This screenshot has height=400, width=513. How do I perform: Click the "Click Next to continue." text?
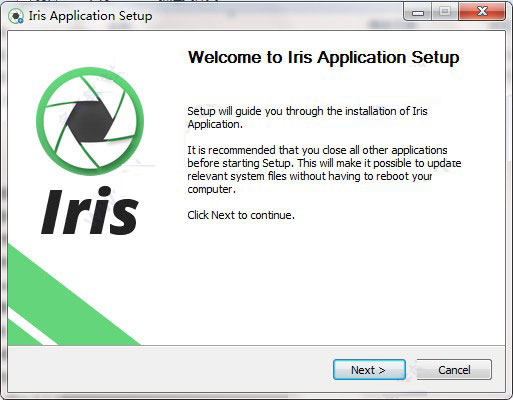(x=241, y=215)
